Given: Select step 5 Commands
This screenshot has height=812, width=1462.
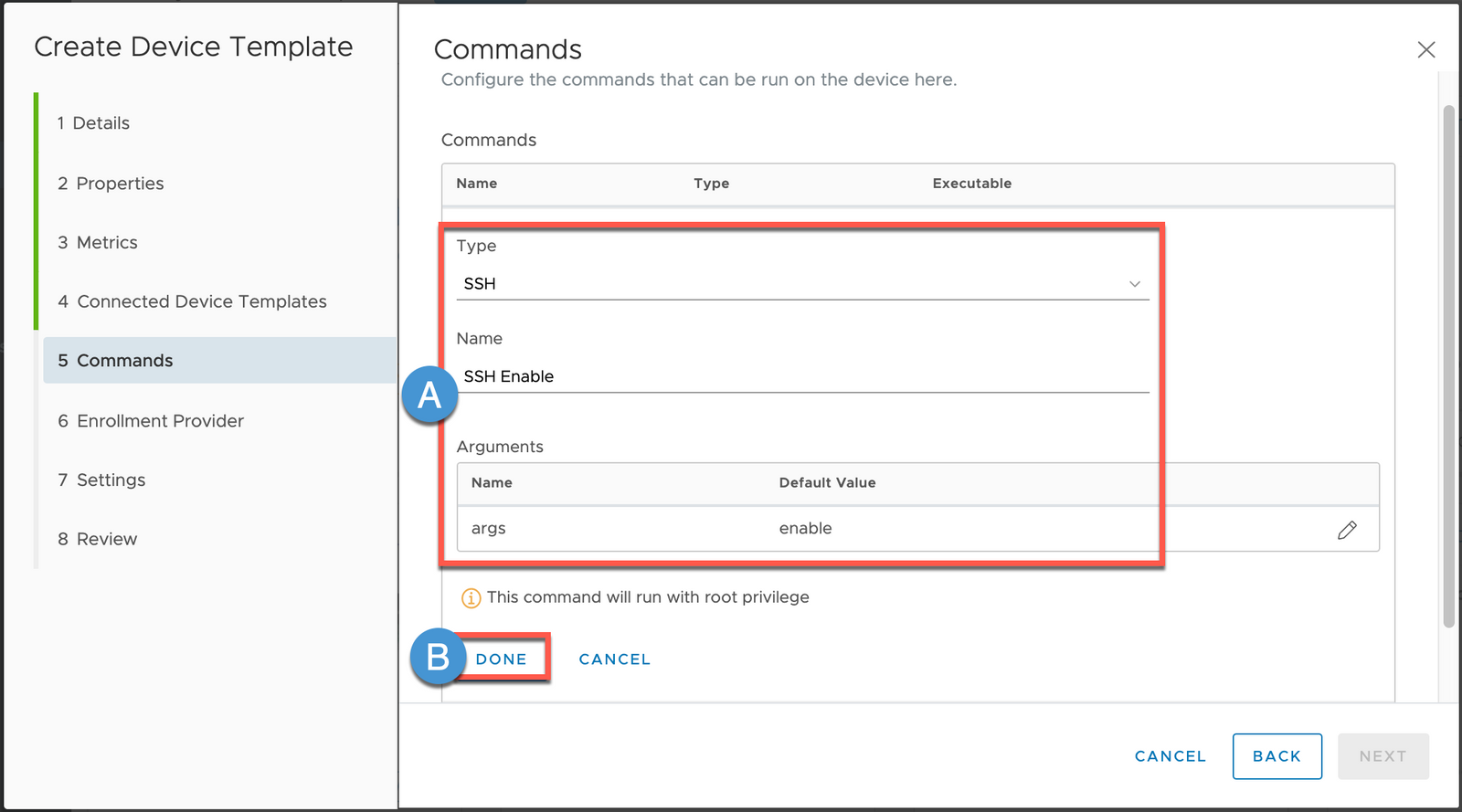Looking at the screenshot, I should (220, 361).
